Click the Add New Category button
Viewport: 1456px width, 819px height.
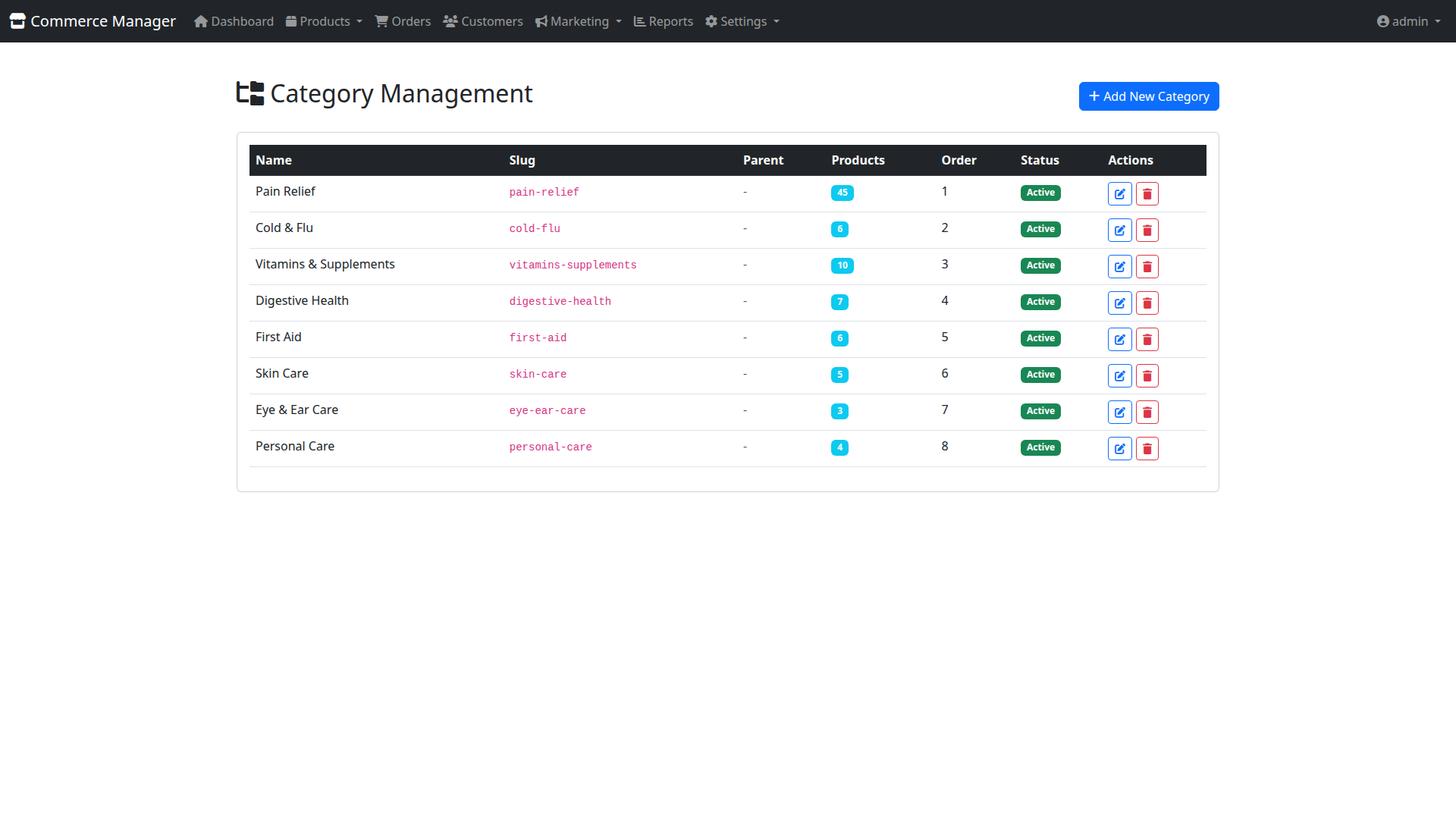tap(1149, 96)
